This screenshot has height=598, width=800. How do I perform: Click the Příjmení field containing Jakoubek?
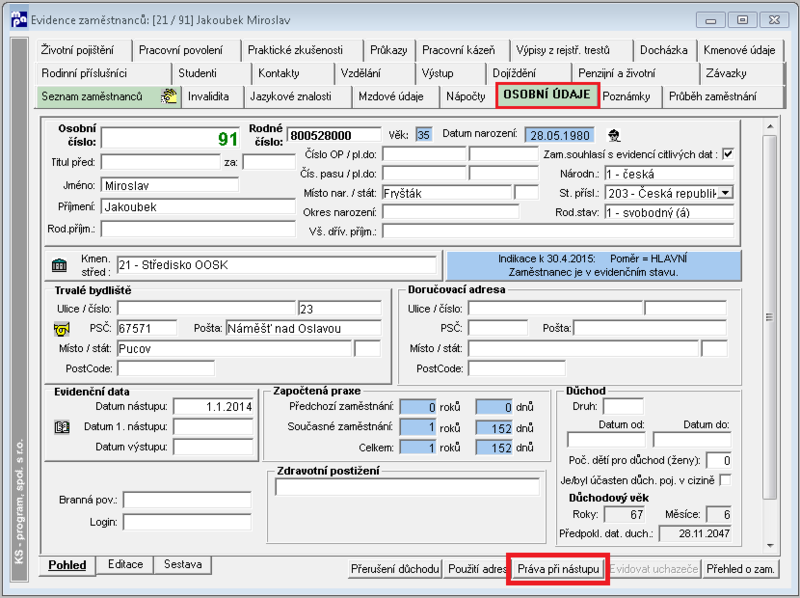(x=198, y=207)
